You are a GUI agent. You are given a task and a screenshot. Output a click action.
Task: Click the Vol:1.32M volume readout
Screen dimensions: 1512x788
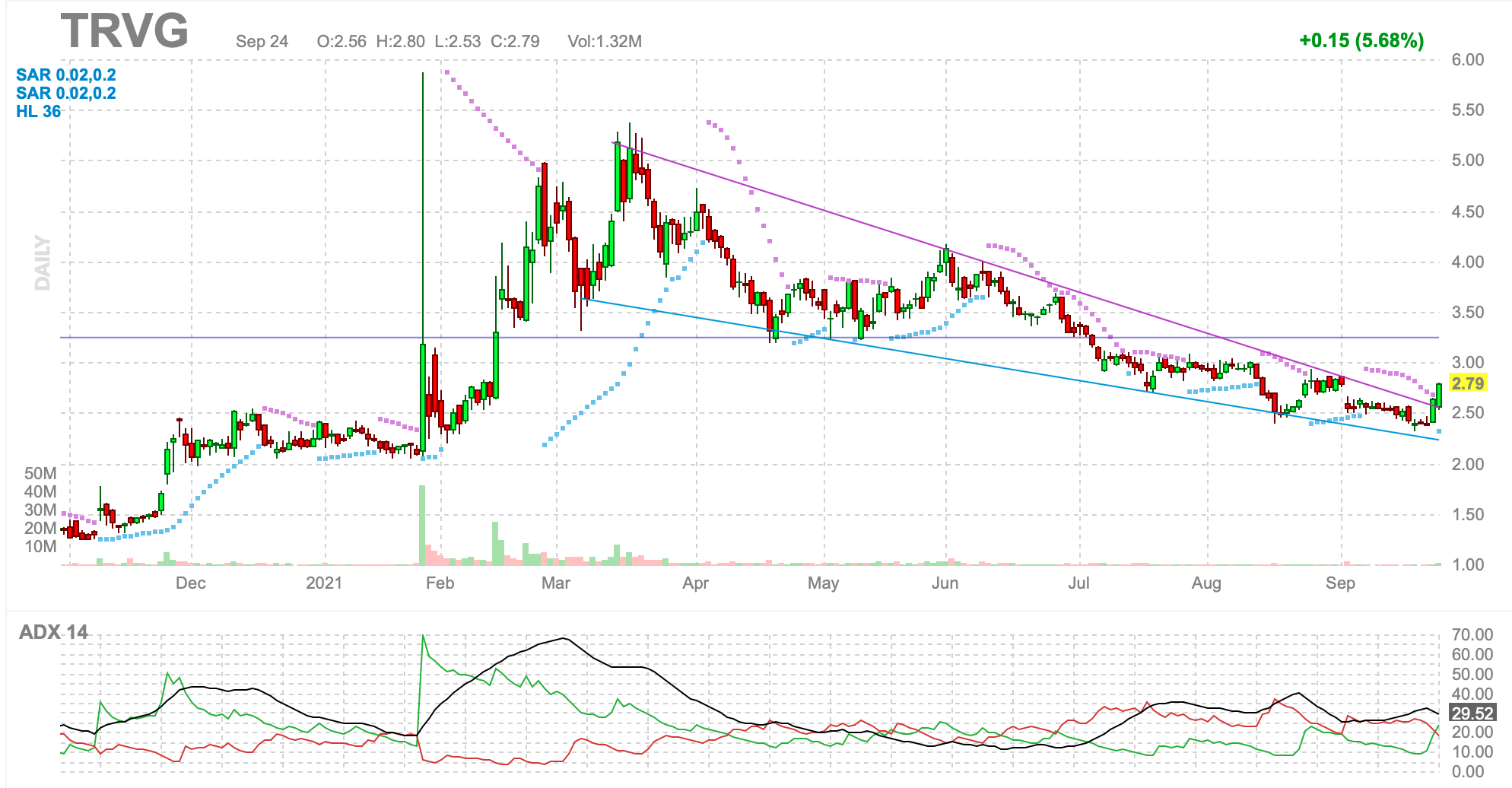tap(605, 41)
